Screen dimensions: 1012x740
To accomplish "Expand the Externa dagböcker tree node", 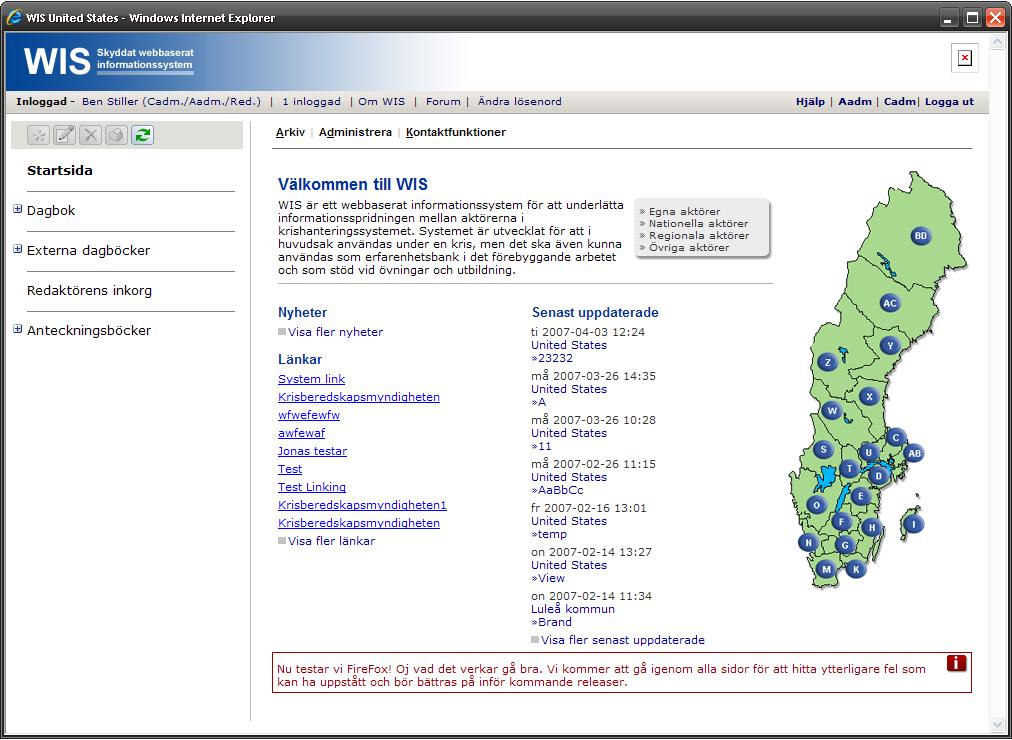I will point(17,249).
